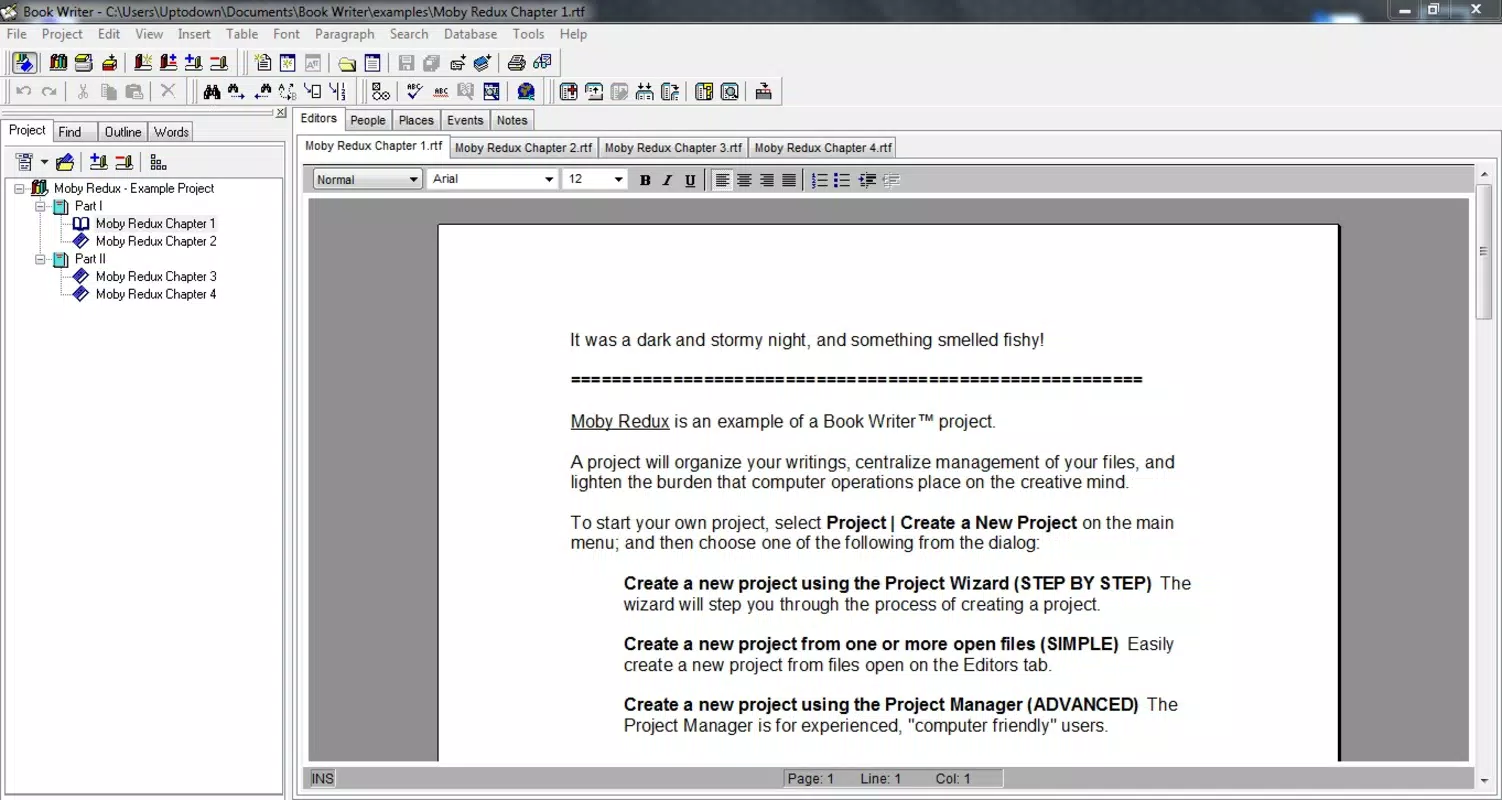The width and height of the screenshot is (1502, 800).
Task: Collapse the Part I tree node
Action: (x=41, y=206)
